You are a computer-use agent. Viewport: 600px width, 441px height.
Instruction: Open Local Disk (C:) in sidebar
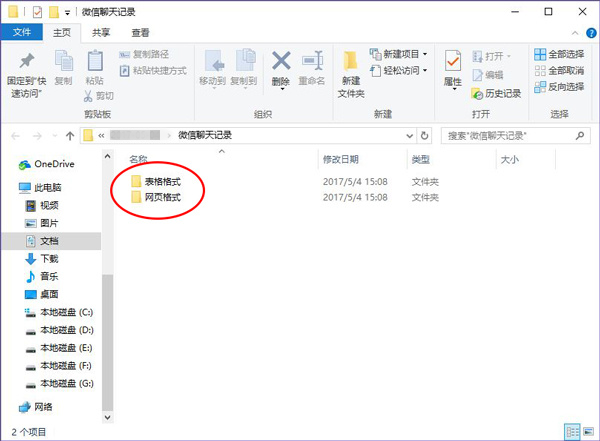click(x=59, y=312)
